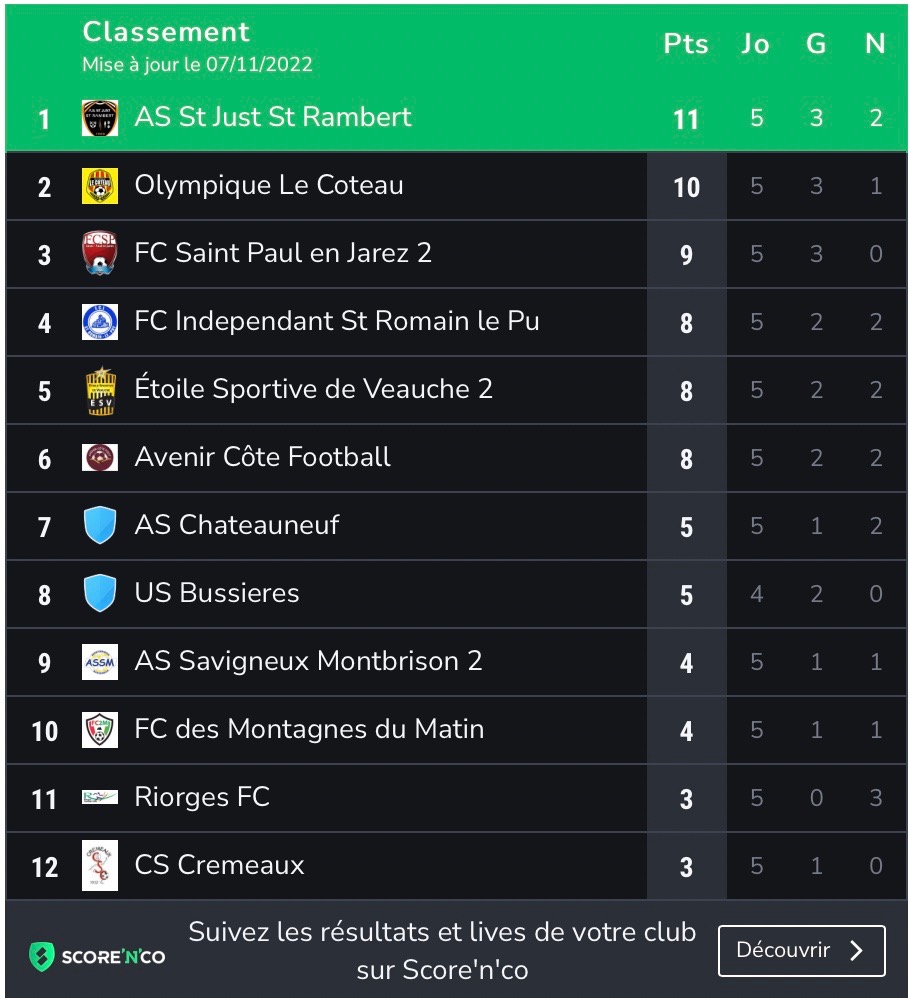
Task: Click the AS St Just St Rambert club logo
Action: click(100, 118)
